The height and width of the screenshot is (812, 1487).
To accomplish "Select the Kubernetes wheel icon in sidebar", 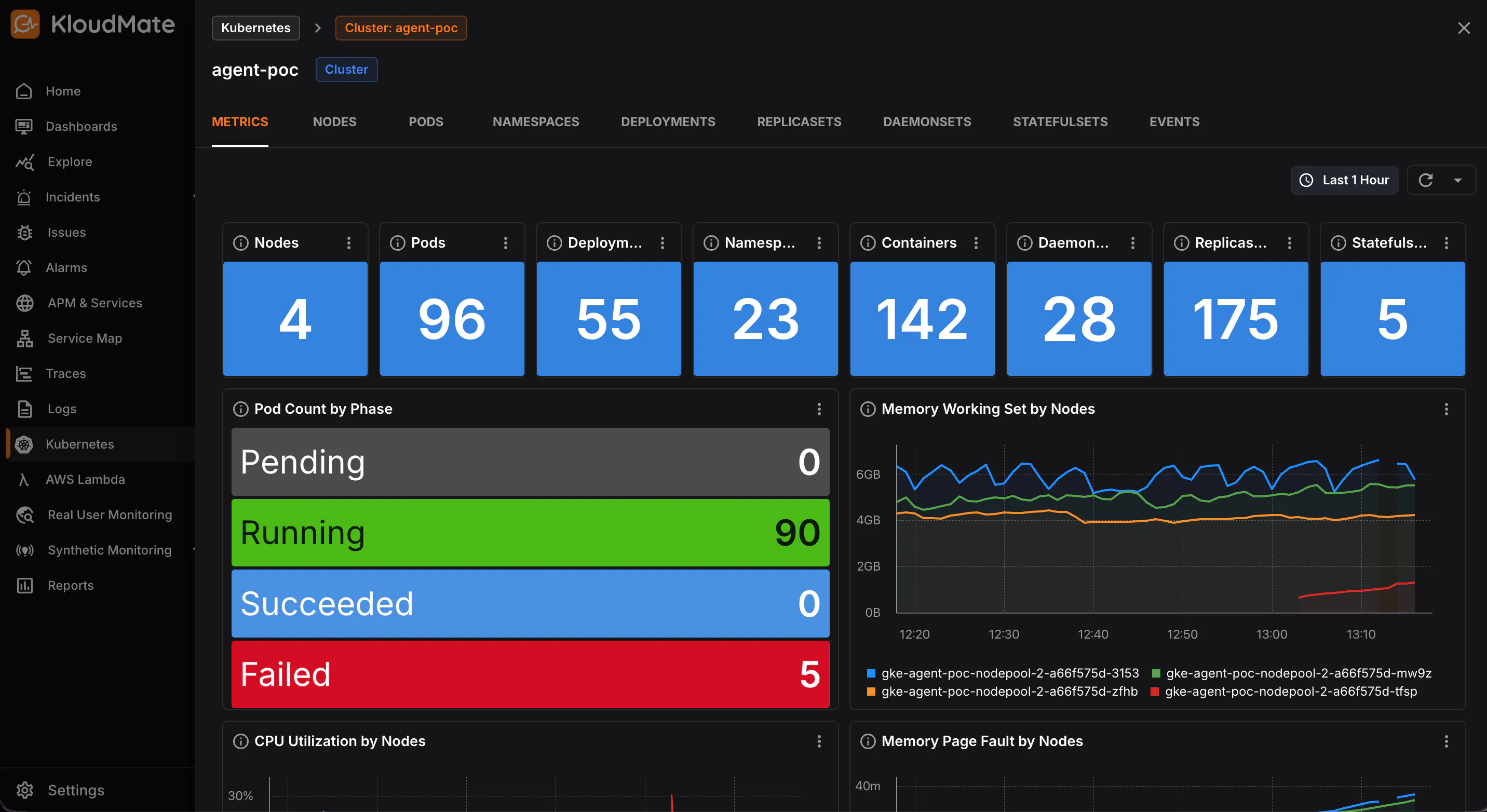I will click(24, 444).
